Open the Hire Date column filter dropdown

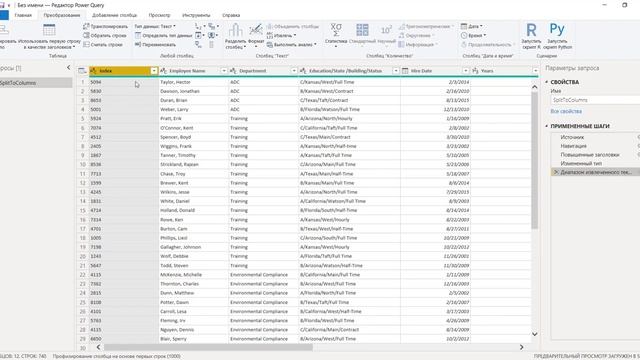click(466, 71)
